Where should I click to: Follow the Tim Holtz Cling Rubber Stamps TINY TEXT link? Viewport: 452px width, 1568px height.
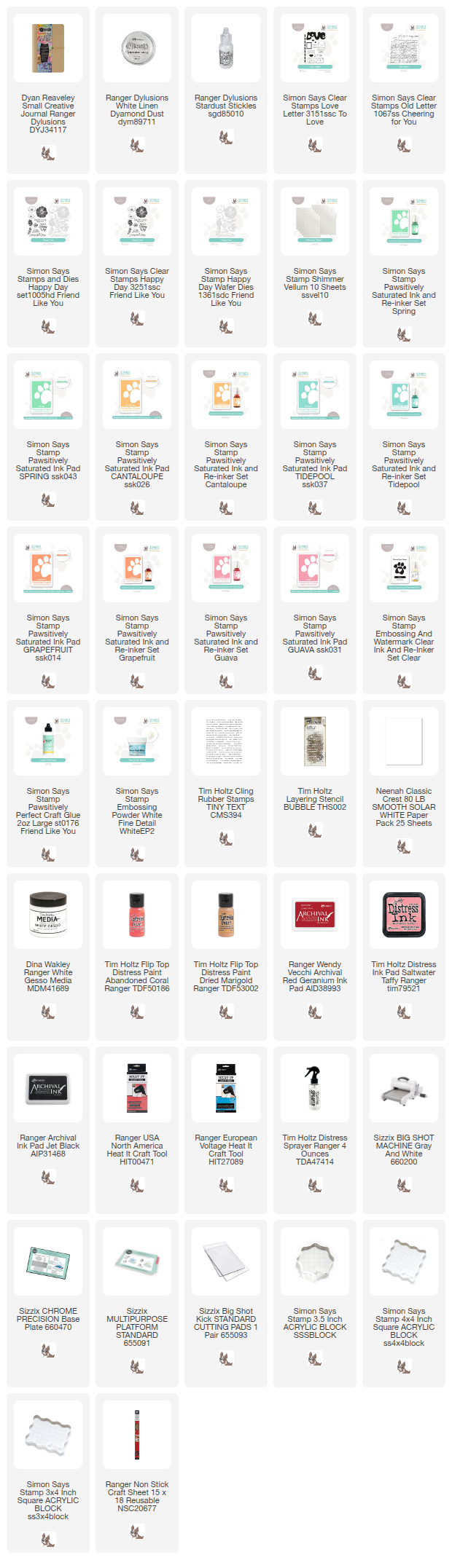226,803
